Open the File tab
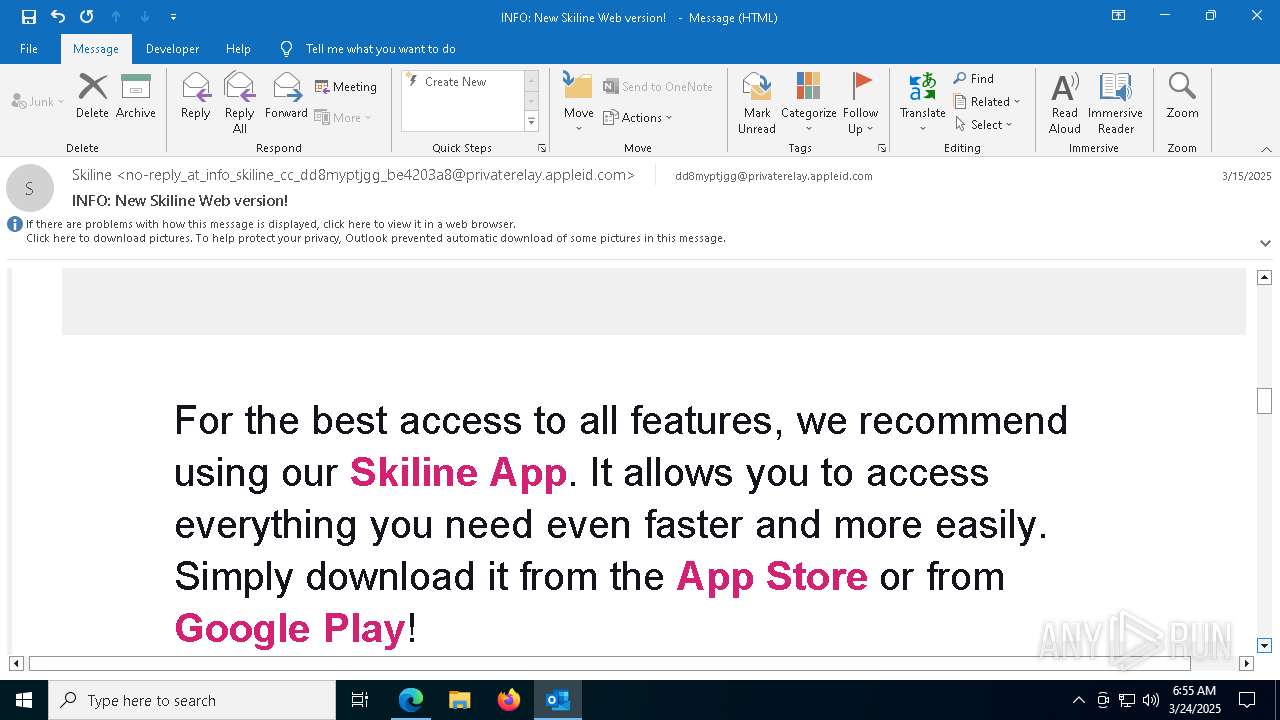This screenshot has width=1280, height=720. click(x=29, y=48)
